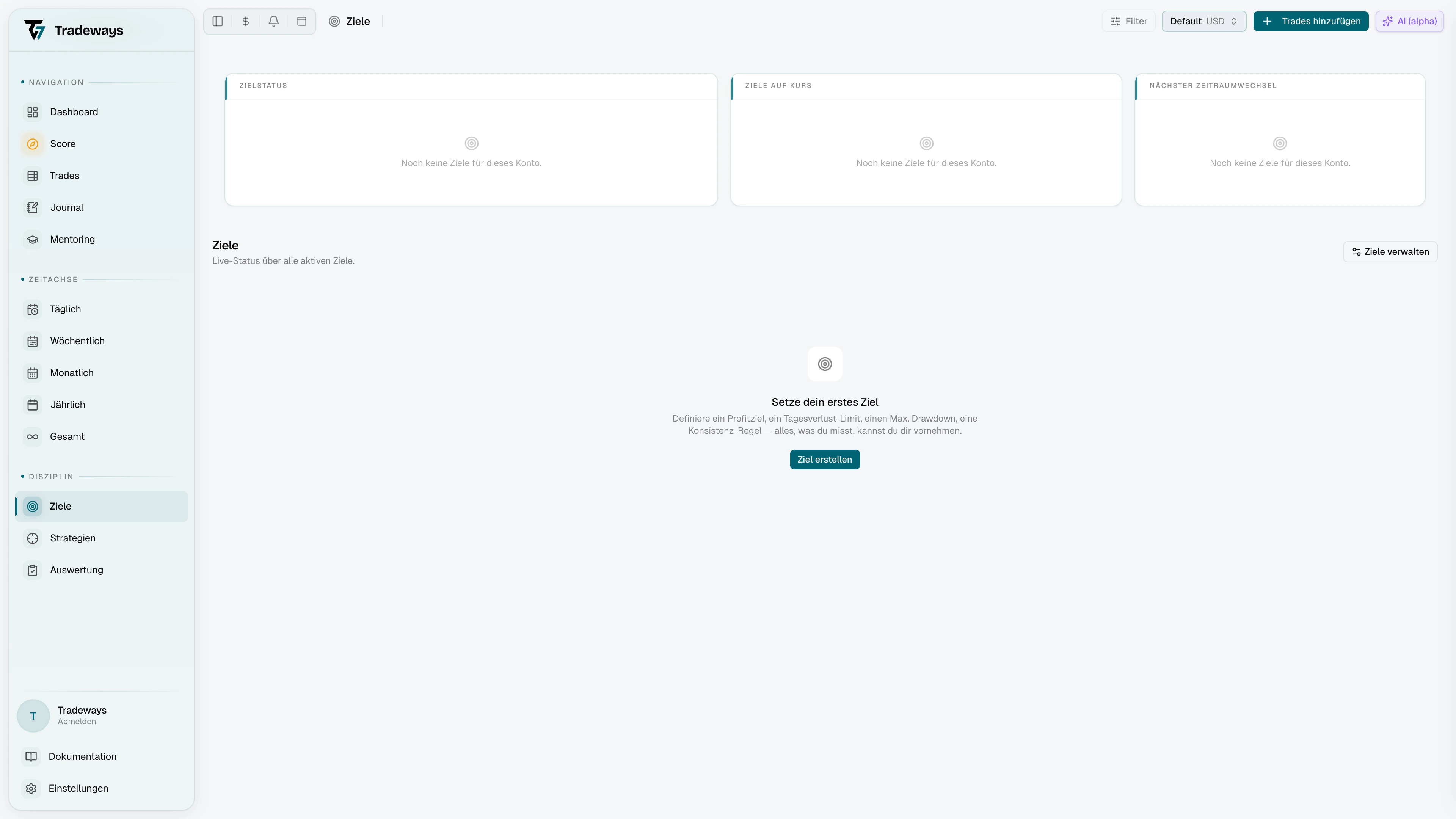This screenshot has width=1456, height=819.
Task: Open Auswertung page
Action: click(x=102, y=570)
